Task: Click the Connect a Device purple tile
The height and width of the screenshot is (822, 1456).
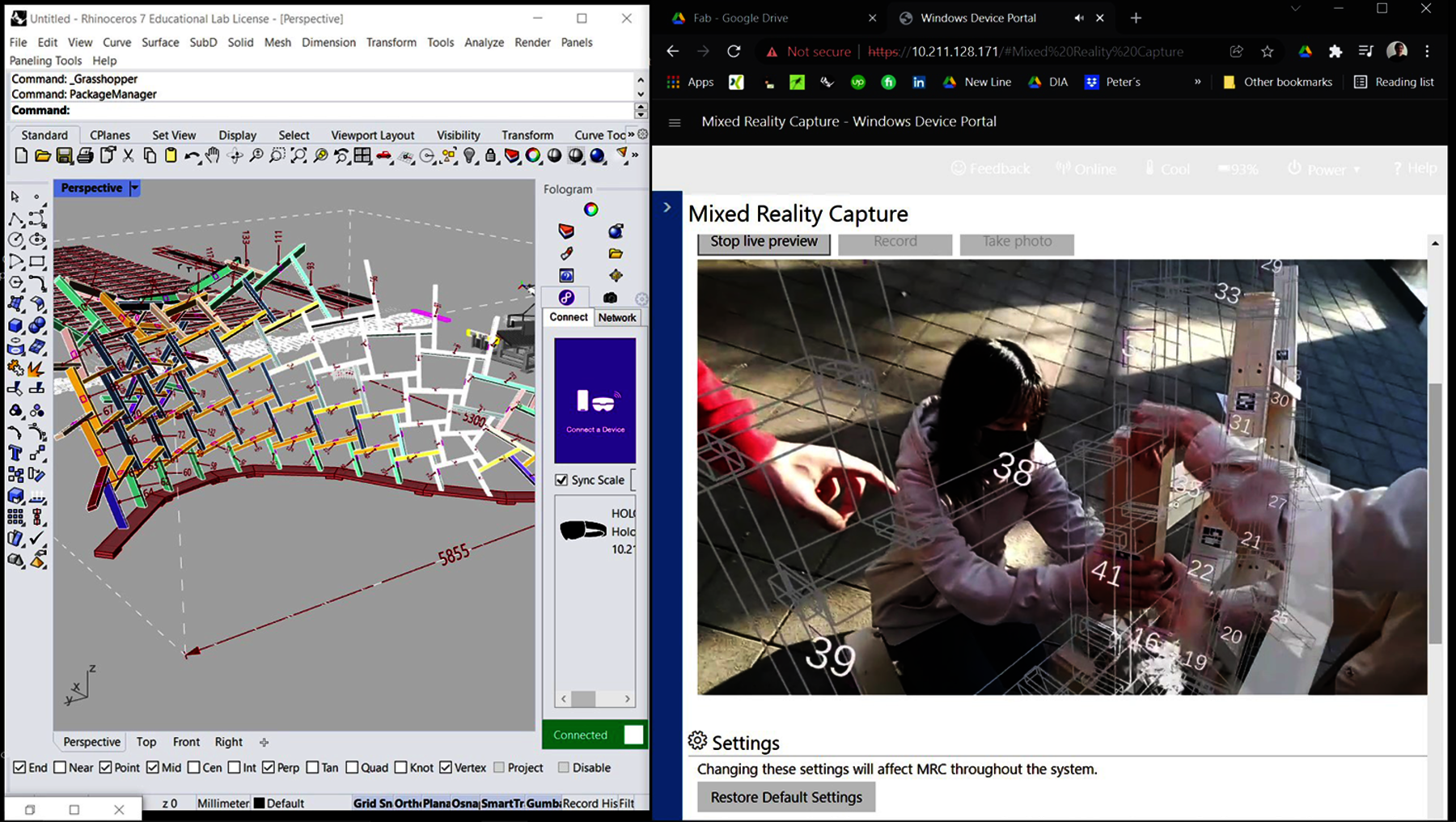Action: [x=595, y=400]
